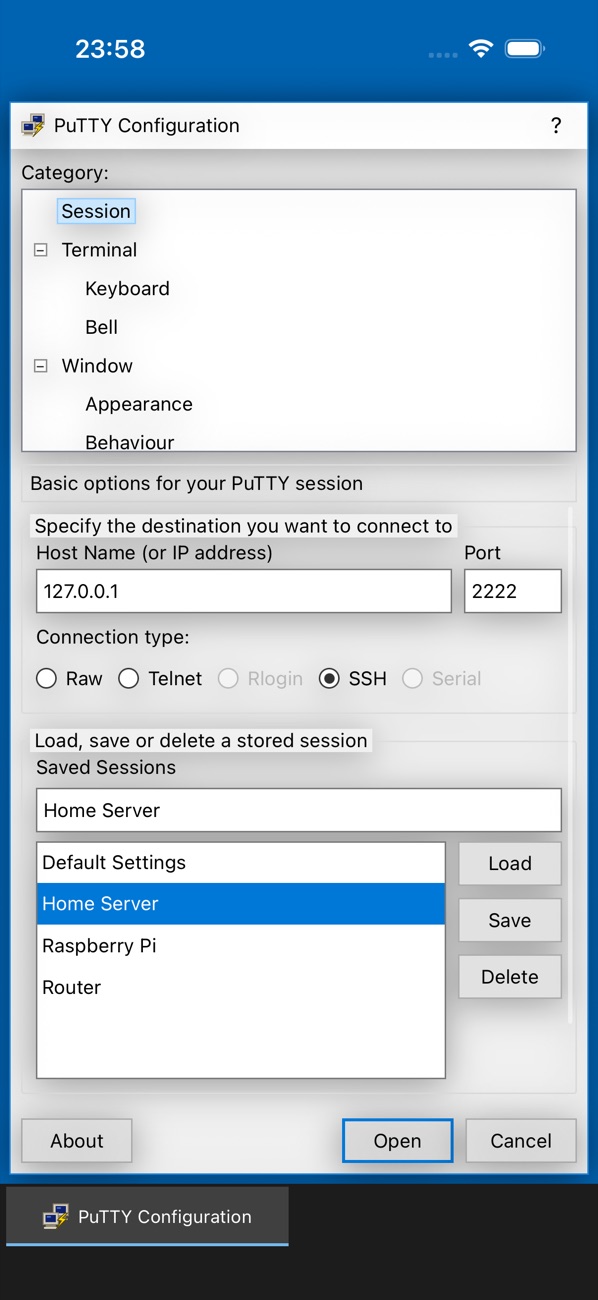Load the selected saved session

tap(510, 864)
